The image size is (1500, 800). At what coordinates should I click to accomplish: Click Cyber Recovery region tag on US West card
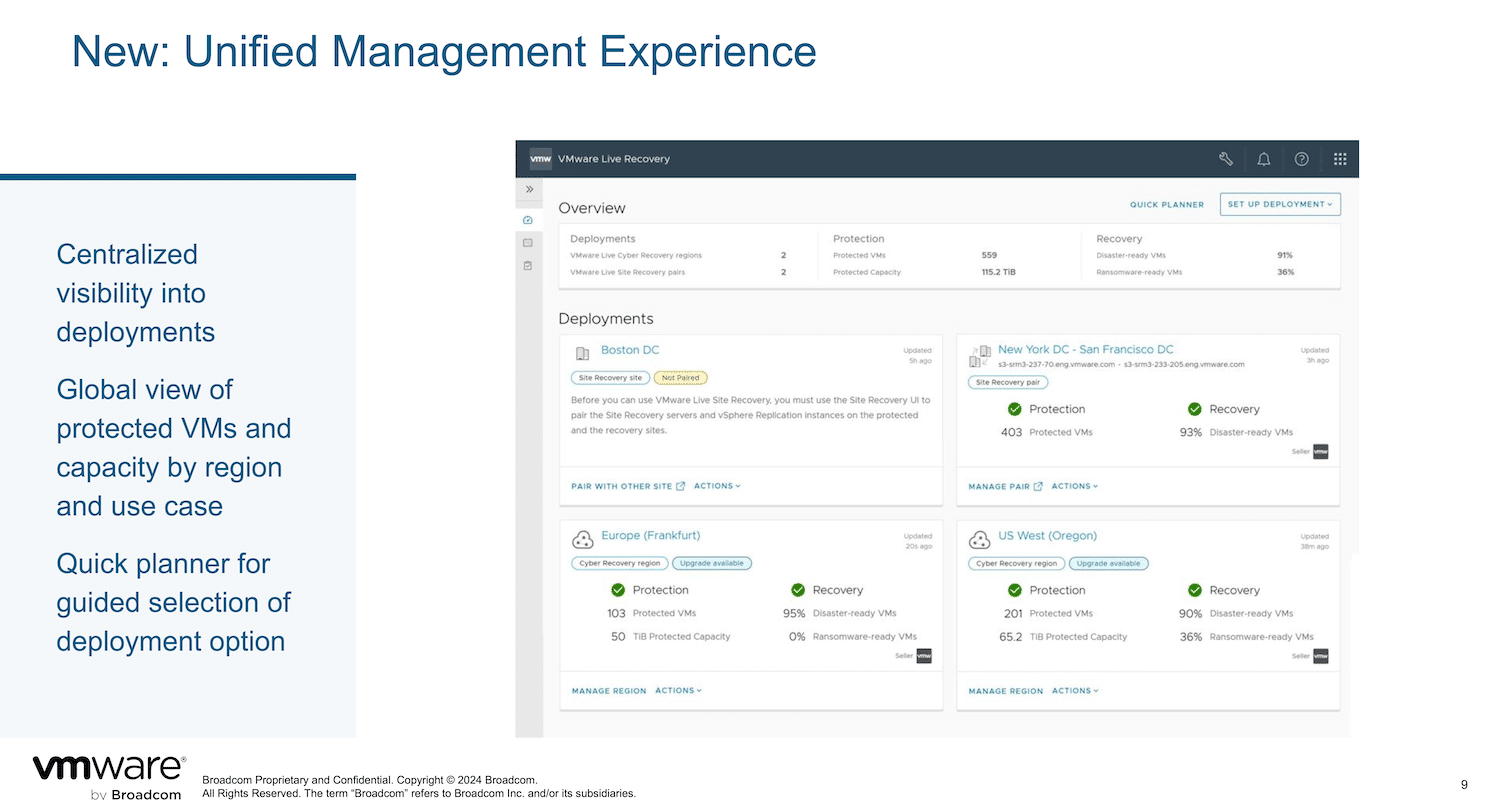[1017, 563]
